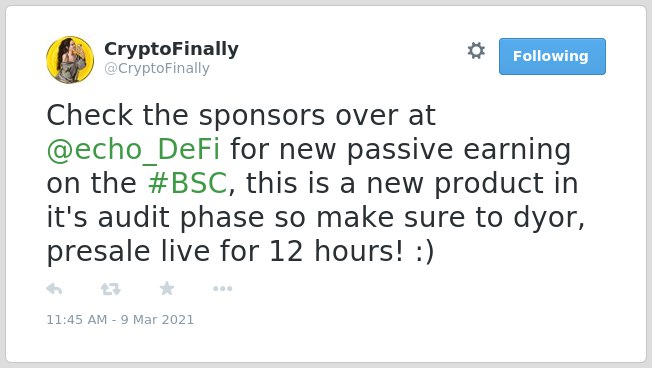Viewport: 652px width, 368px height.
Task: Favorite the tweet with the star icon
Action: (x=167, y=288)
